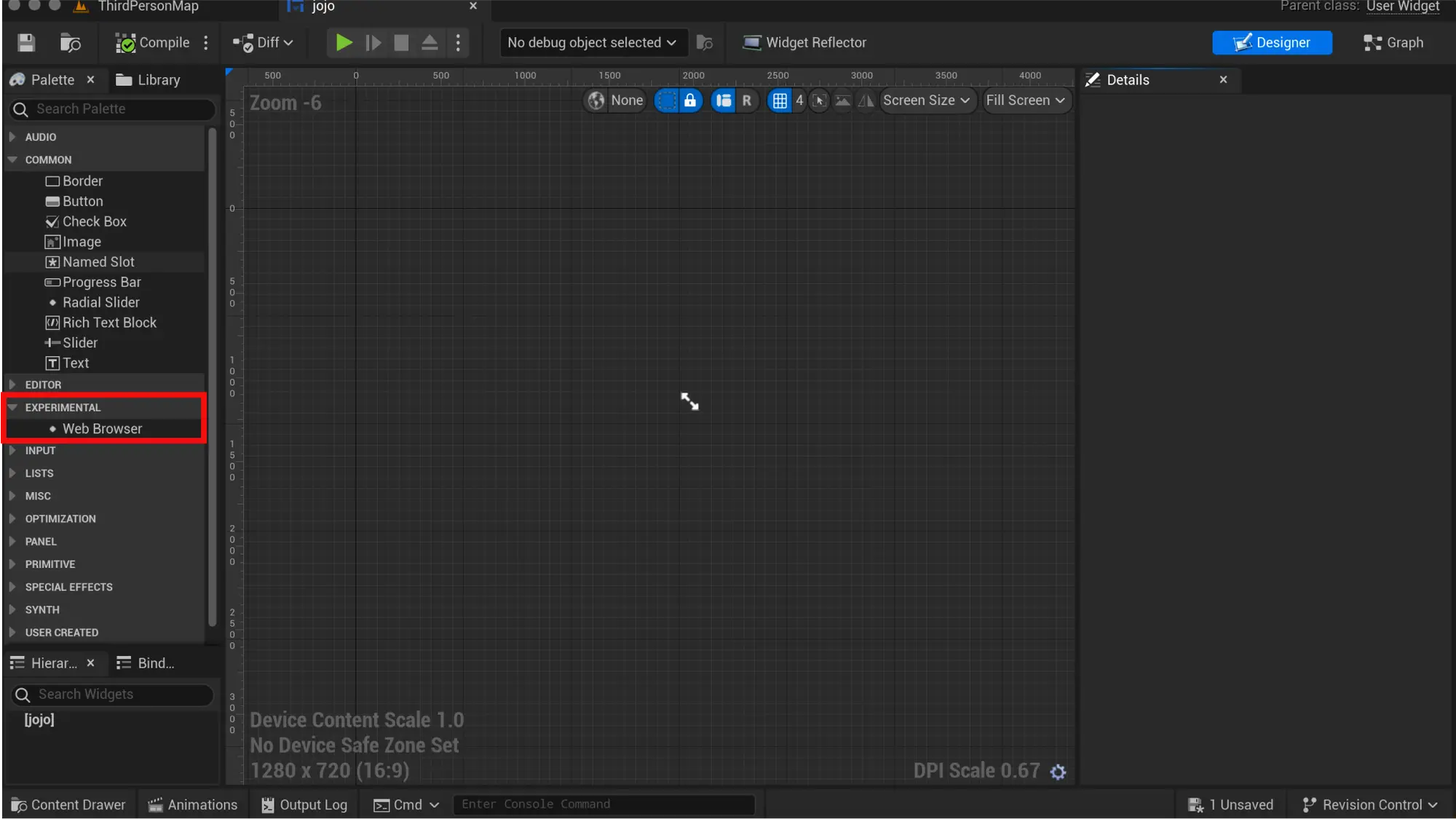Toggle the R resolution setting
This screenshot has height=819, width=1456.
tap(747, 100)
